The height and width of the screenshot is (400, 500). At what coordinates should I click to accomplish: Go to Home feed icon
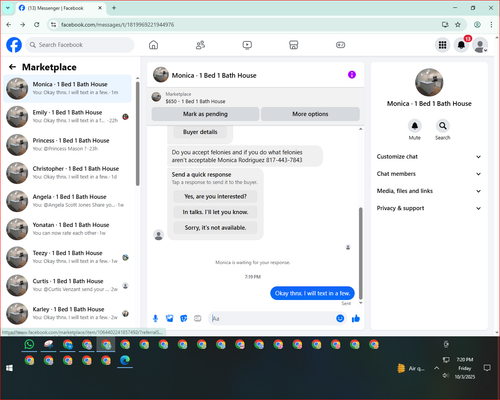click(x=153, y=45)
